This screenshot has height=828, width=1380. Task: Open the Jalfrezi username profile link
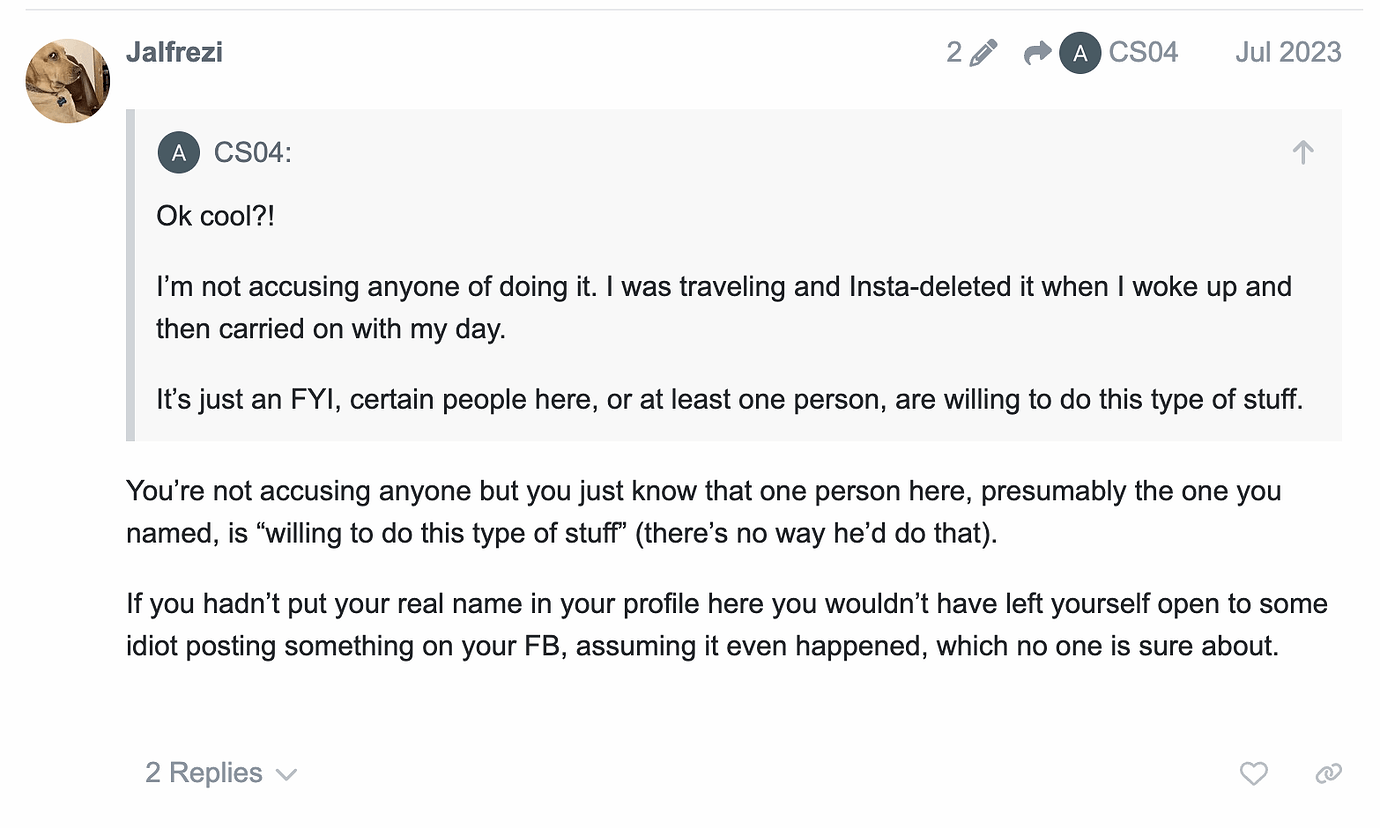point(174,52)
